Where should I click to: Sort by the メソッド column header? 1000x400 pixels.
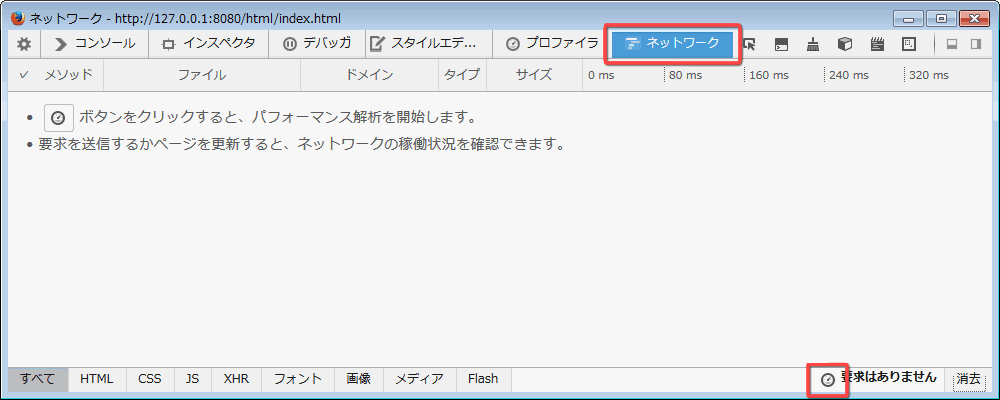(x=68, y=75)
